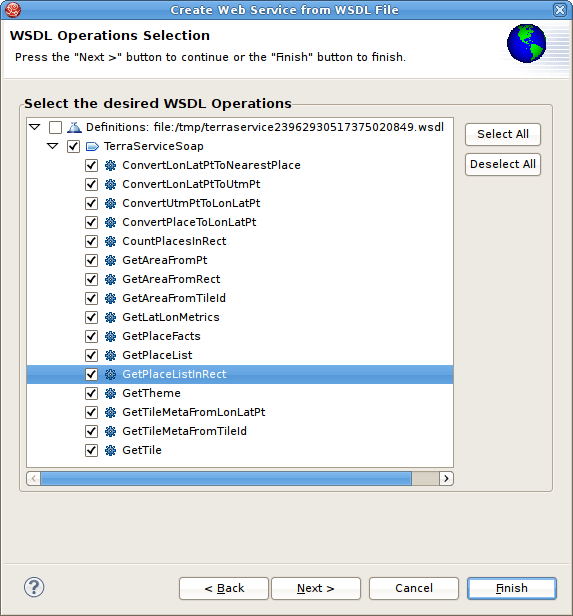Toggle the Definitions root checkbox
Screen dimensions: 573x616
55,127
